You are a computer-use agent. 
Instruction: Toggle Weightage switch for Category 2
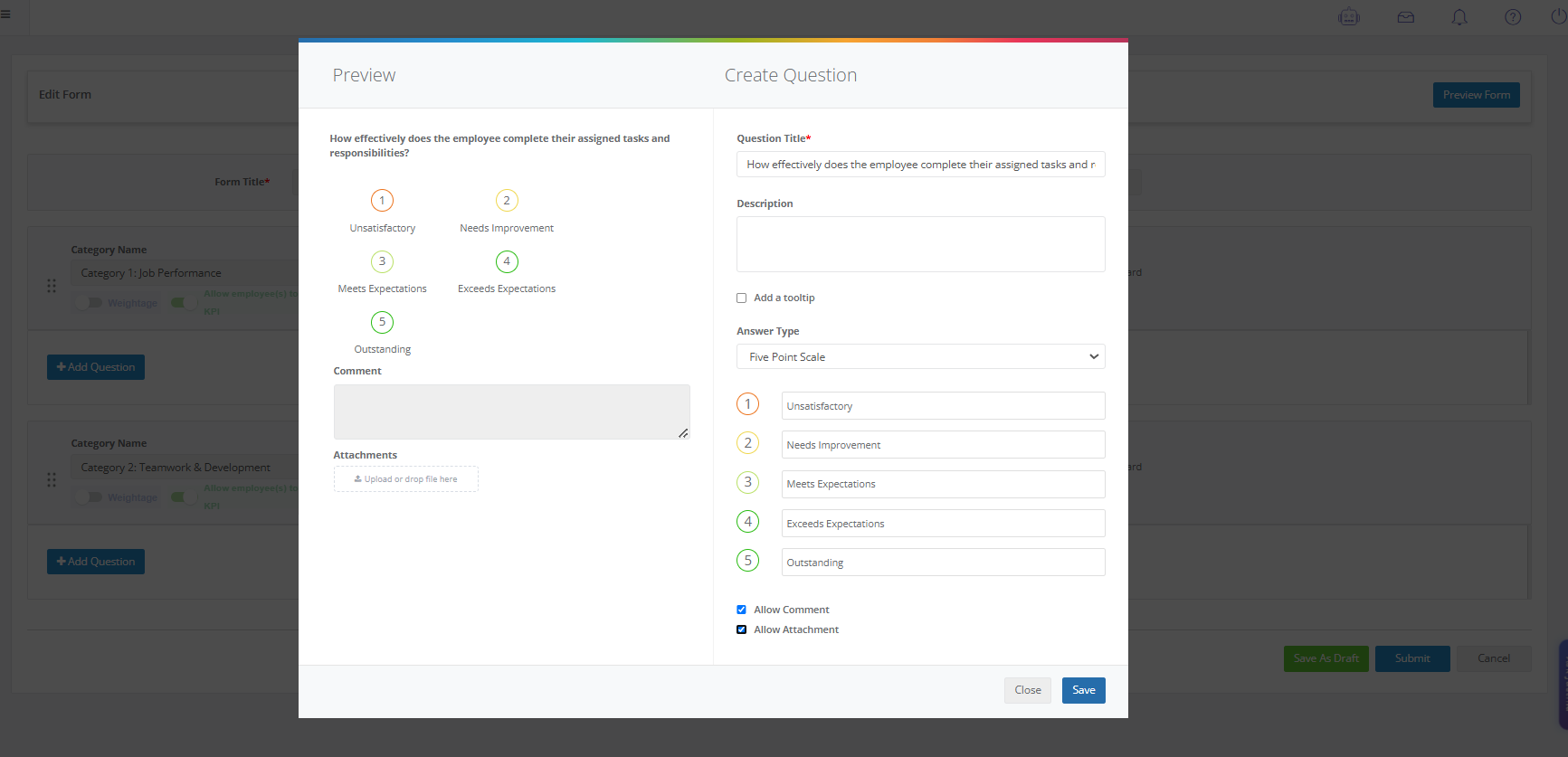pos(90,497)
